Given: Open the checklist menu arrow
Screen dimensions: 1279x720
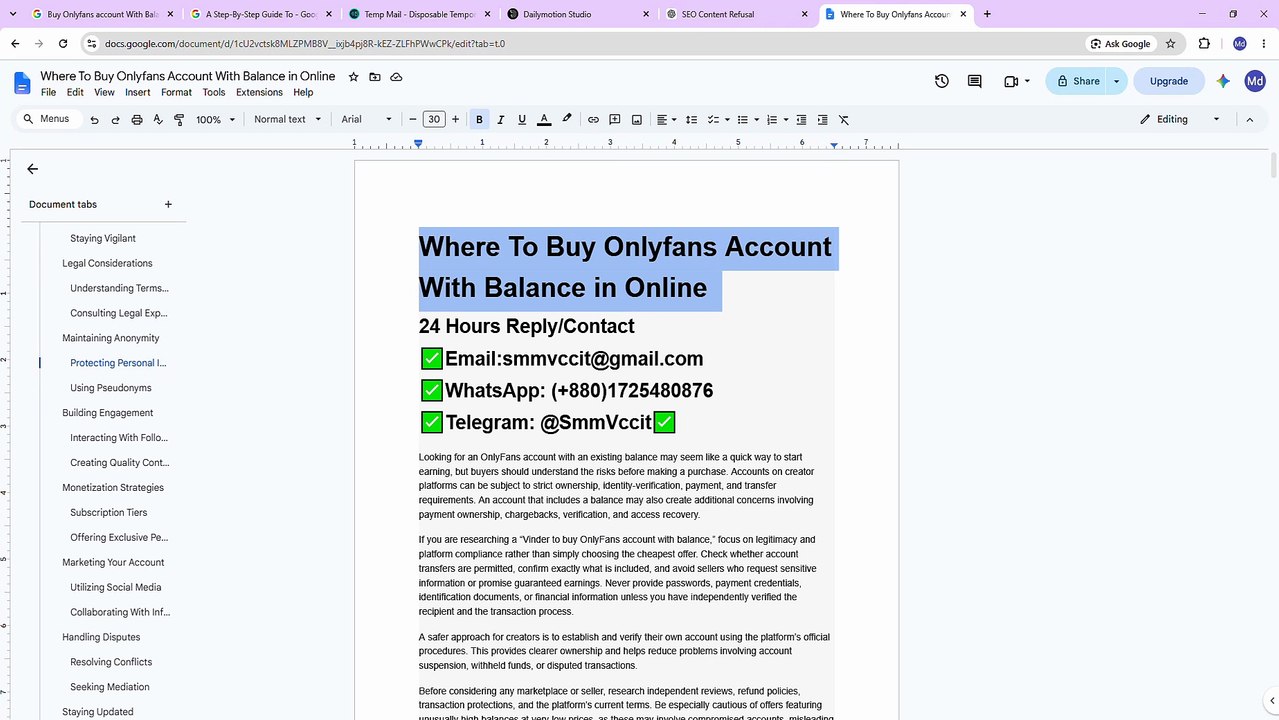Looking at the screenshot, I should click(728, 119).
